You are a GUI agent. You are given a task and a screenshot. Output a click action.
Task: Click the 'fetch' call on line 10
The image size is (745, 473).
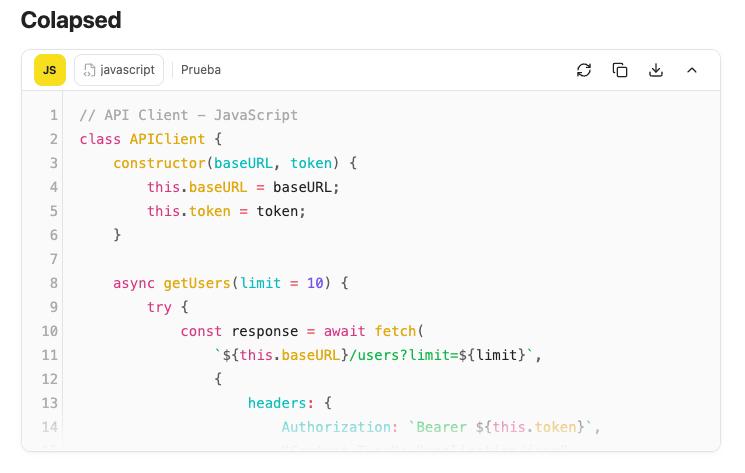395,331
